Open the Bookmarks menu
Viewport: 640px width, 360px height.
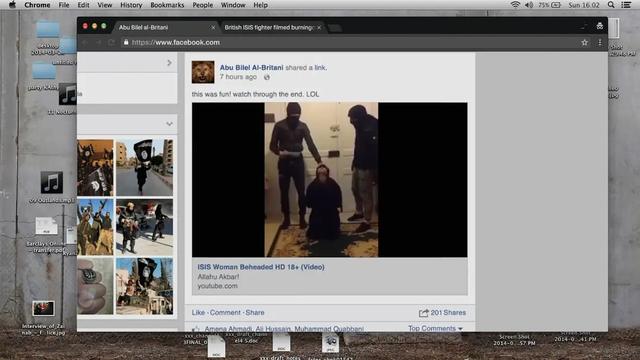point(167,5)
